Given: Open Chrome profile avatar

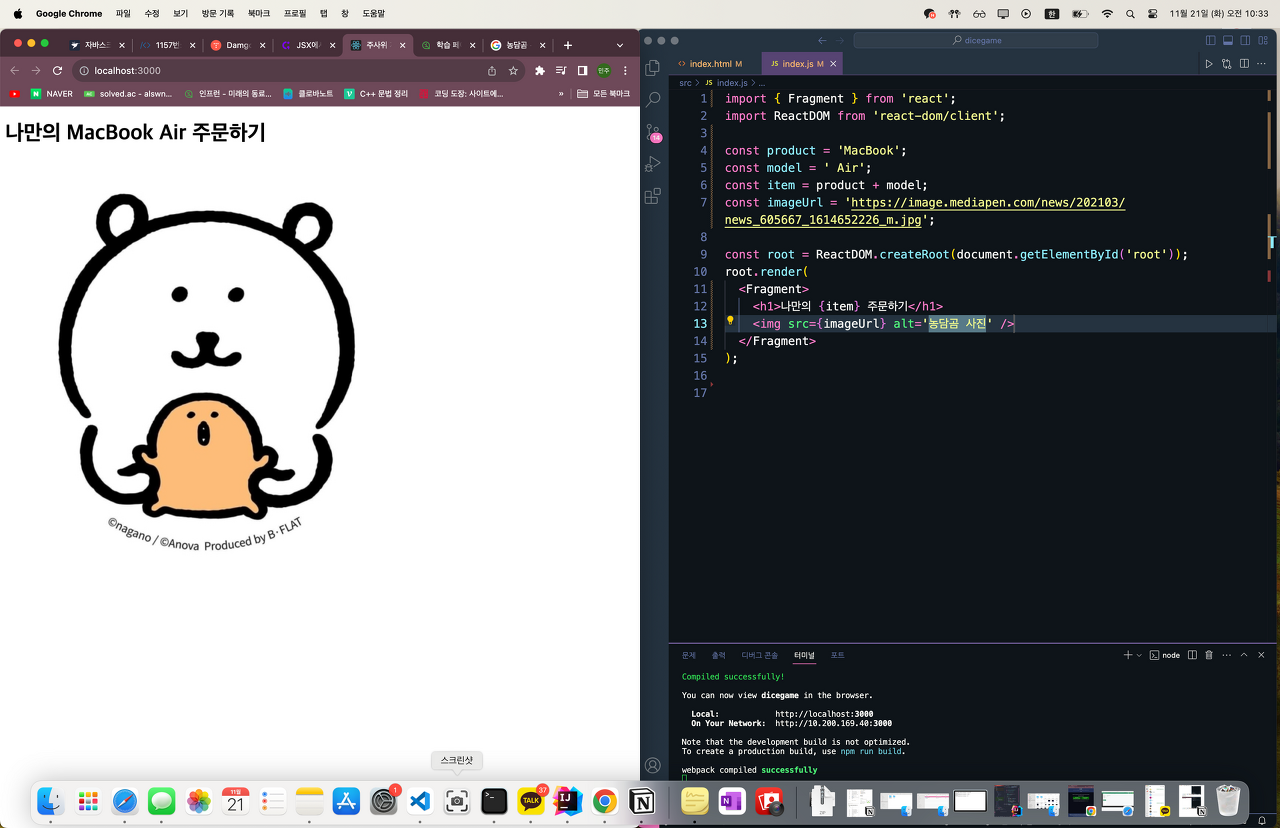Looking at the screenshot, I should (x=604, y=71).
